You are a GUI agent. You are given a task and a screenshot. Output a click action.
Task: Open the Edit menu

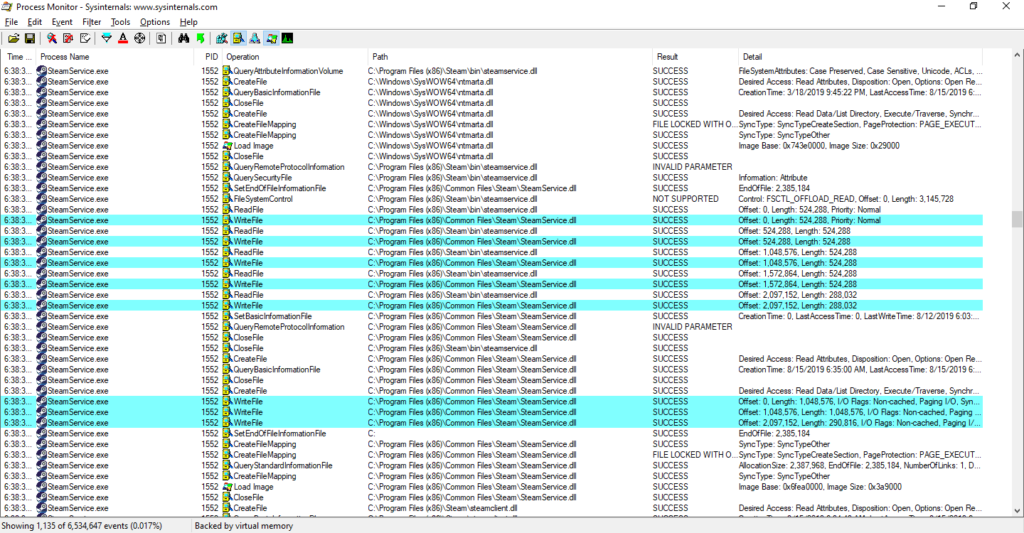point(35,22)
